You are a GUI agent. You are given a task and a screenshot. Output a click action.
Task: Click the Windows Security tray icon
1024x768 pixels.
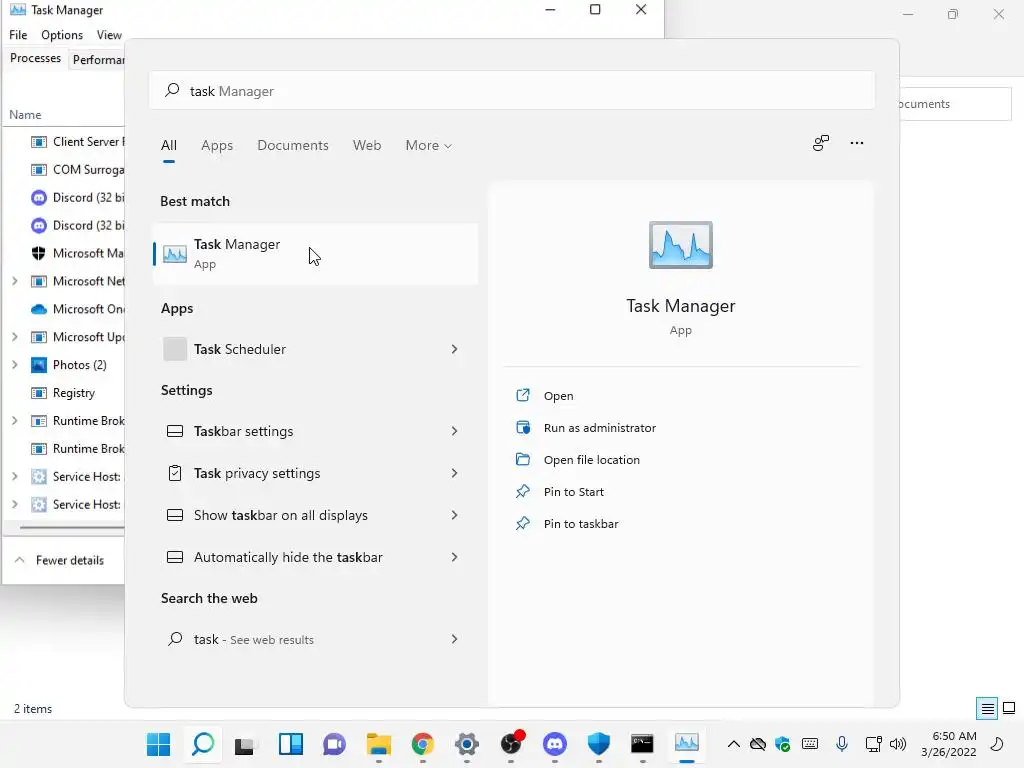coord(782,744)
